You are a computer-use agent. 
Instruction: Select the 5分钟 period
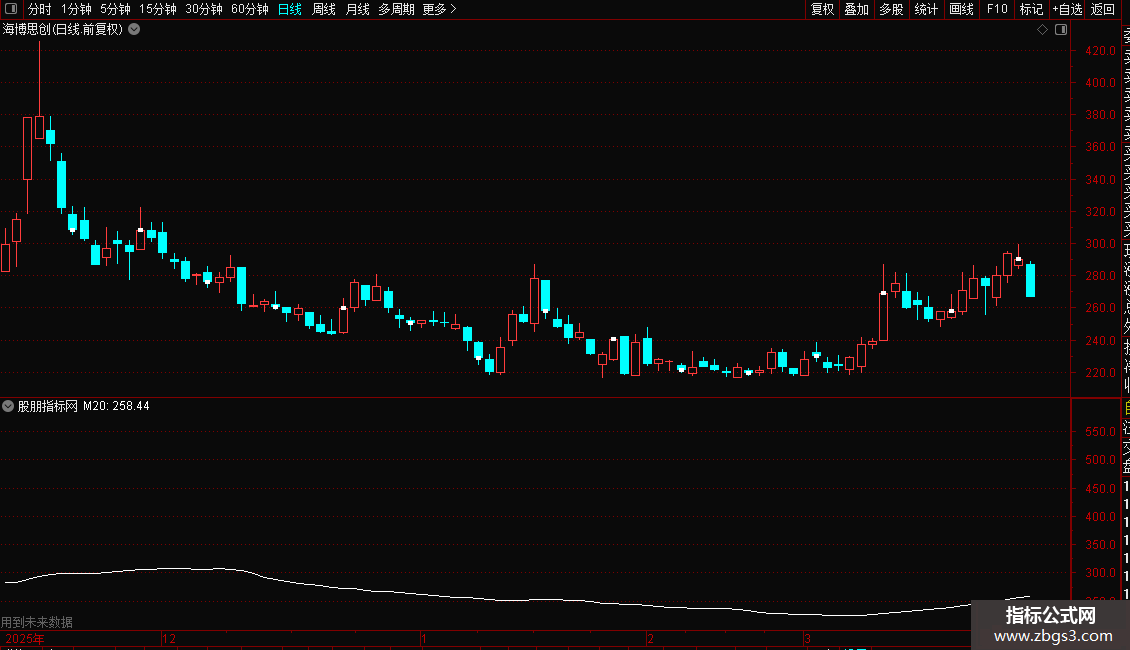[x=115, y=9]
